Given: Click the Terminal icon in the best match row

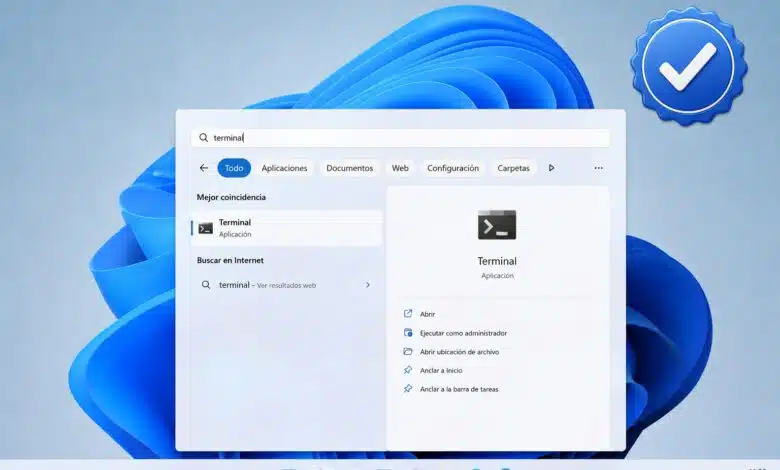Looking at the screenshot, I should pyautogui.click(x=205, y=228).
